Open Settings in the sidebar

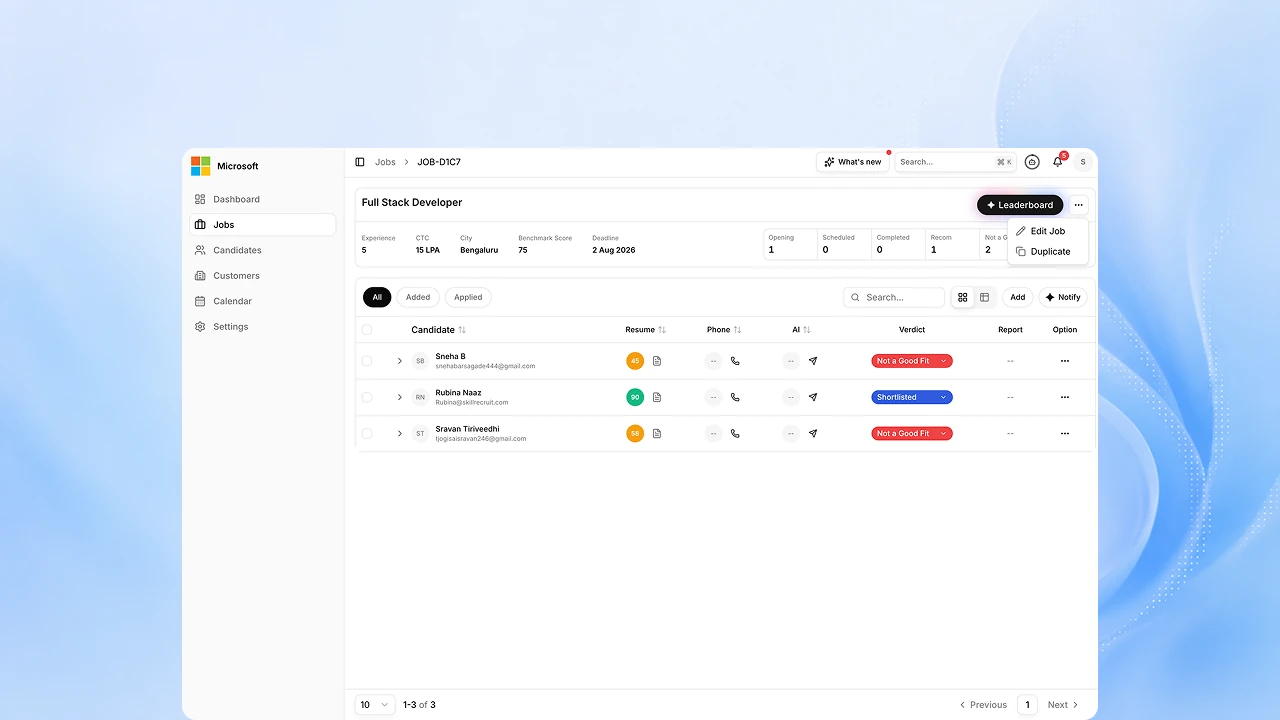click(x=263, y=327)
